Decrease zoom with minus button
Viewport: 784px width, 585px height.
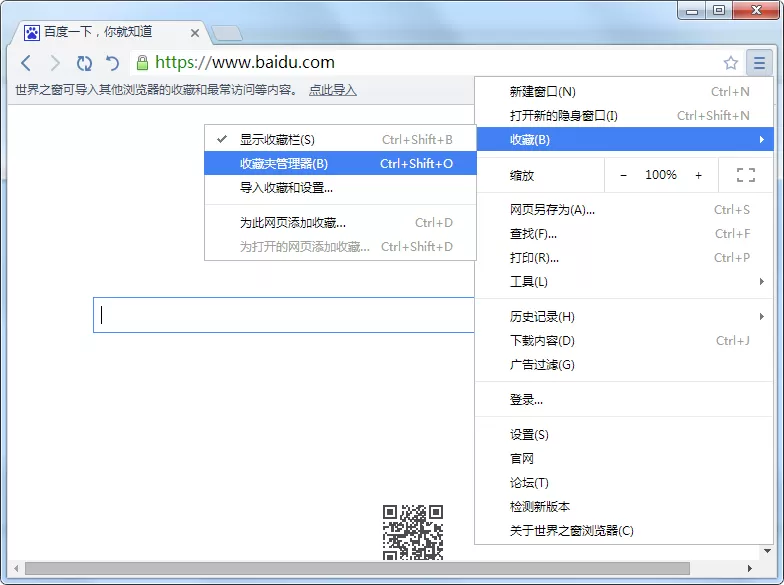pos(623,175)
